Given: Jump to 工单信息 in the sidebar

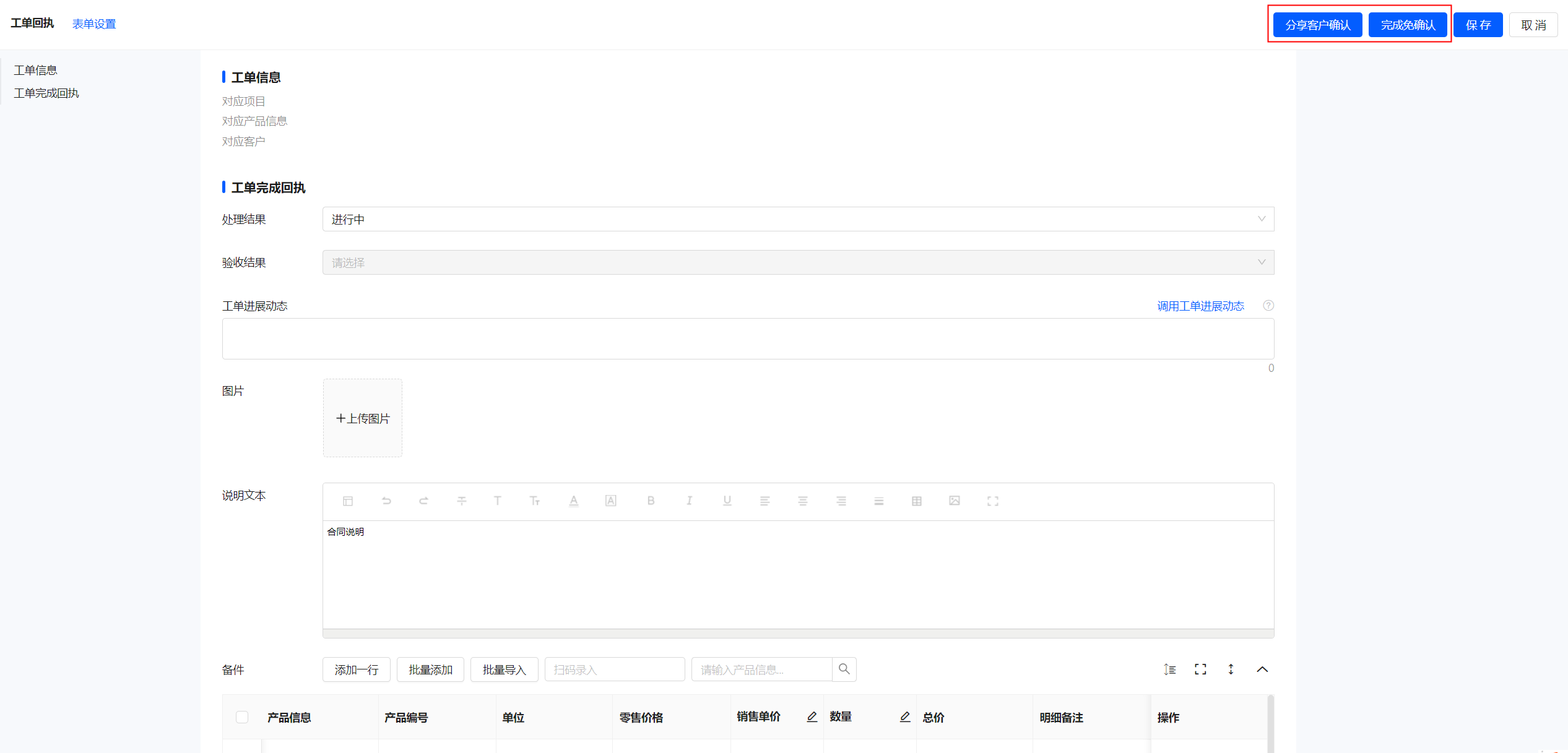Looking at the screenshot, I should pyautogui.click(x=36, y=71).
